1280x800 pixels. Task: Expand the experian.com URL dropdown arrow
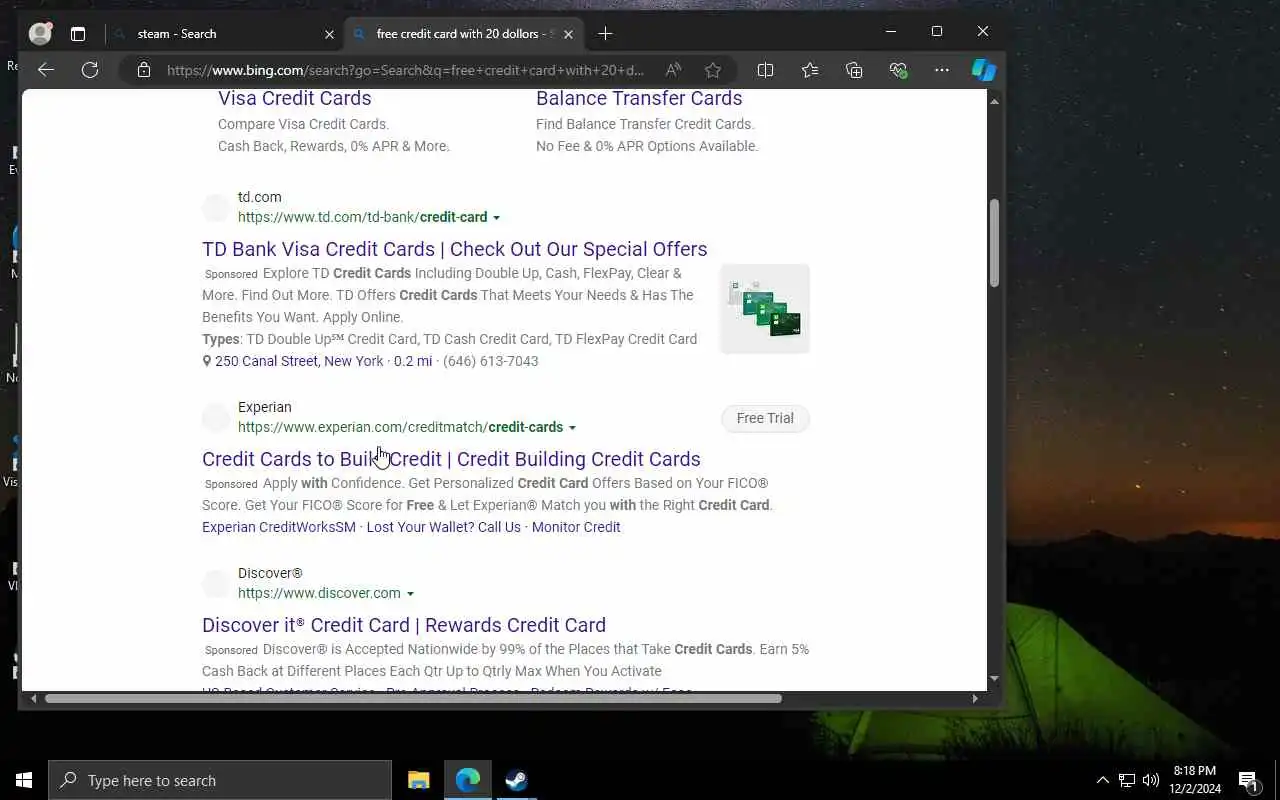tap(572, 428)
